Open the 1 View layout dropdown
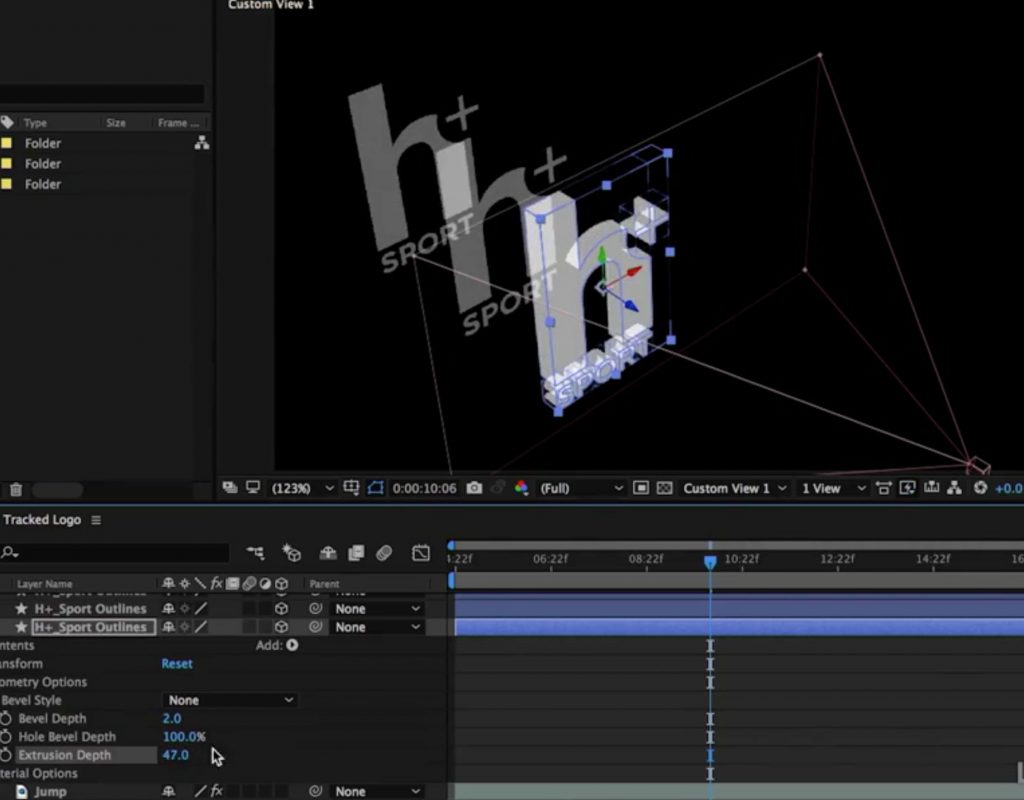 (x=833, y=488)
